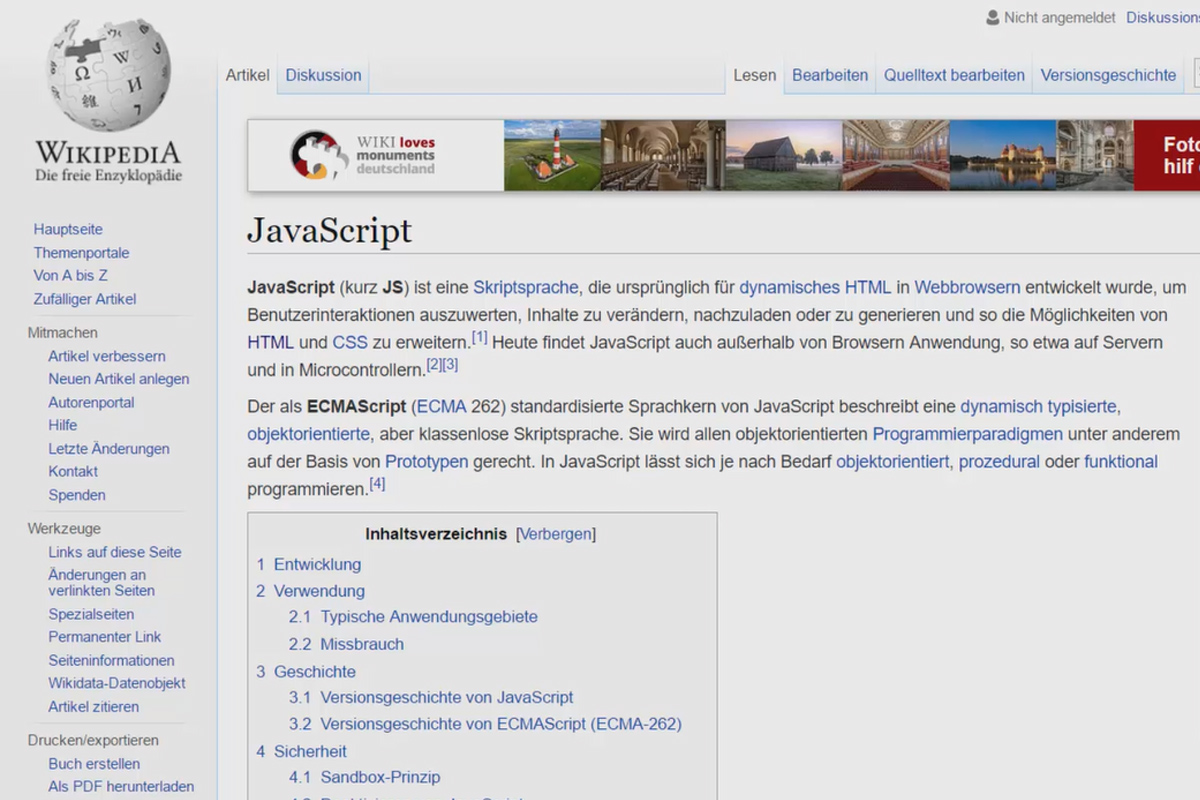The width and height of the screenshot is (1200, 800).
Task: Visit the Autorenportal
Action: pyautogui.click(x=91, y=402)
